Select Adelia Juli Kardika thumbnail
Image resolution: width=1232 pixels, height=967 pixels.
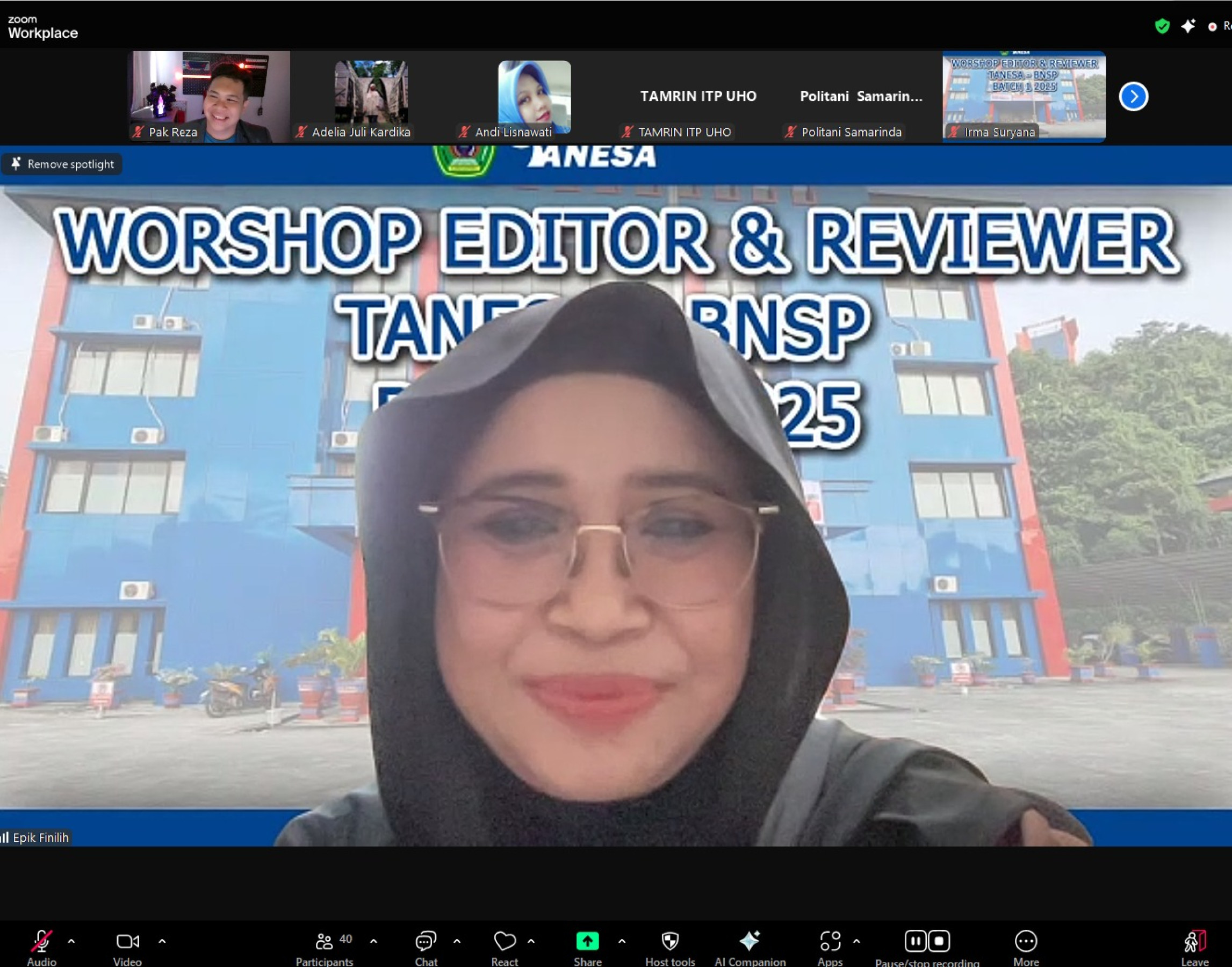point(371,96)
